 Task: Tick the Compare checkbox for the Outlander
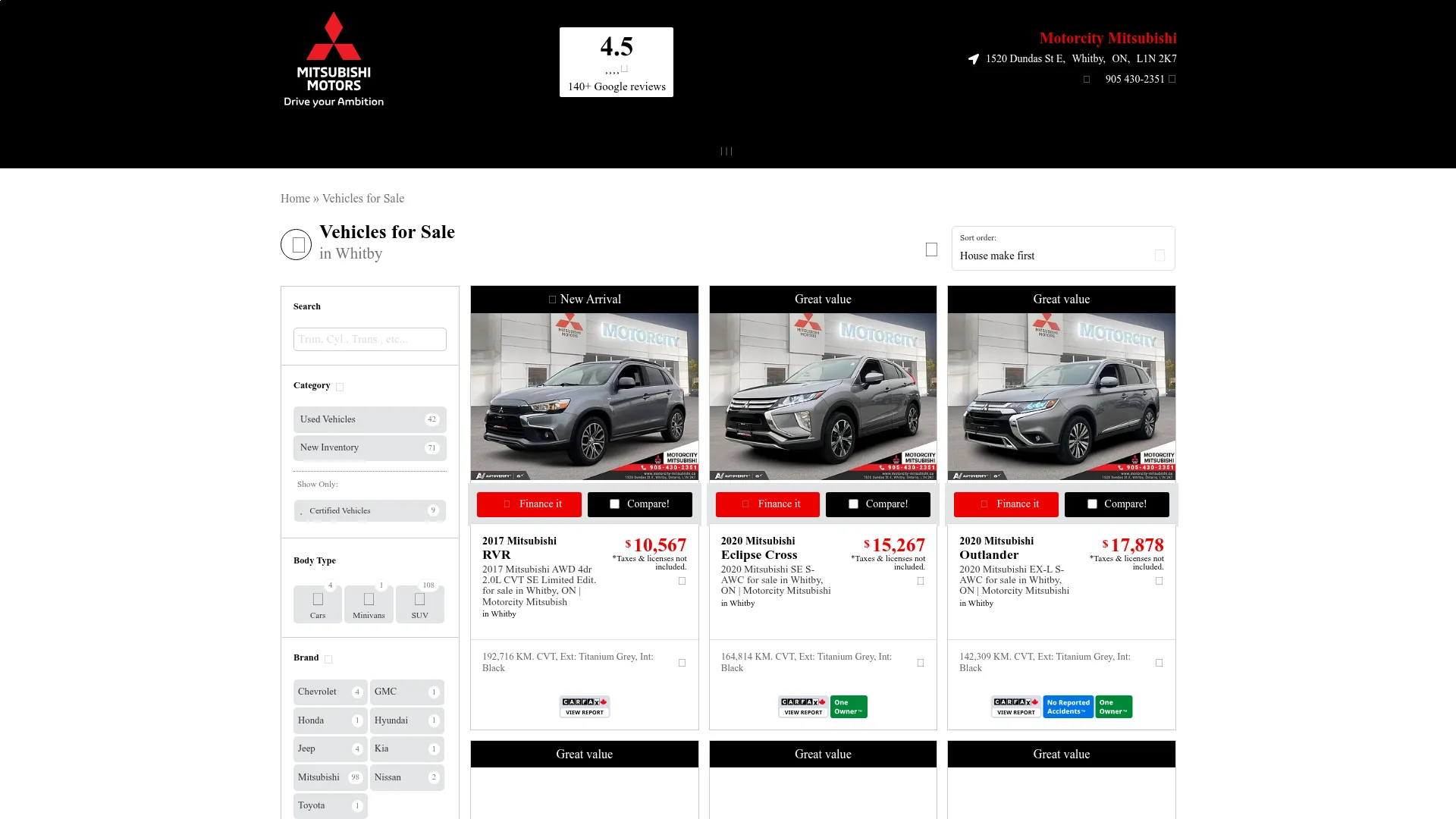coord(1092,504)
